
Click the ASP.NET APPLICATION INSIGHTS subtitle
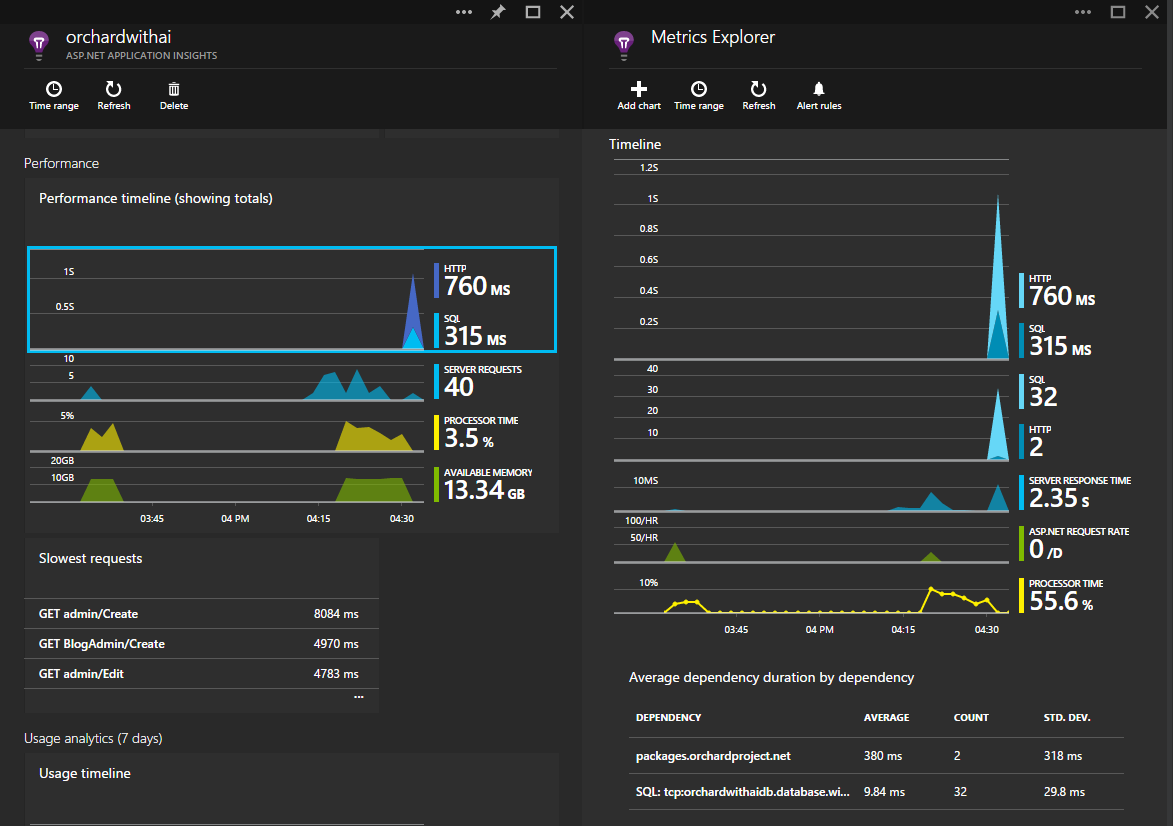pyautogui.click(x=141, y=55)
